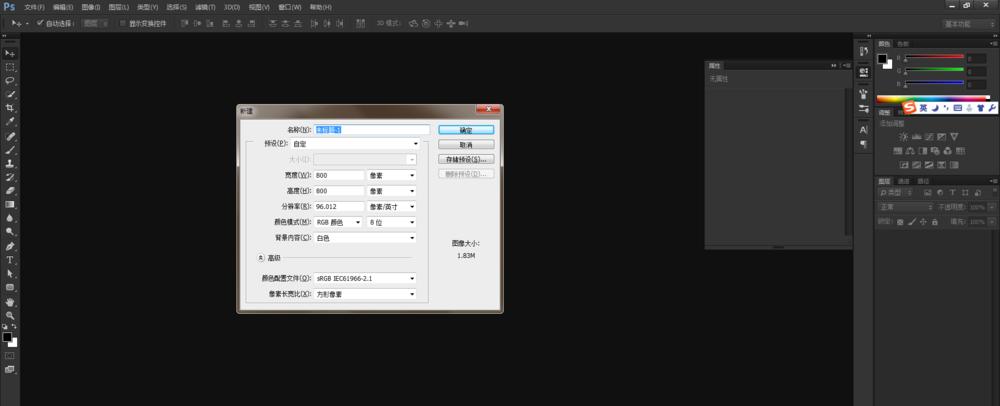Click the color spectrum ramp
The height and width of the screenshot is (406, 1000).
point(933,98)
